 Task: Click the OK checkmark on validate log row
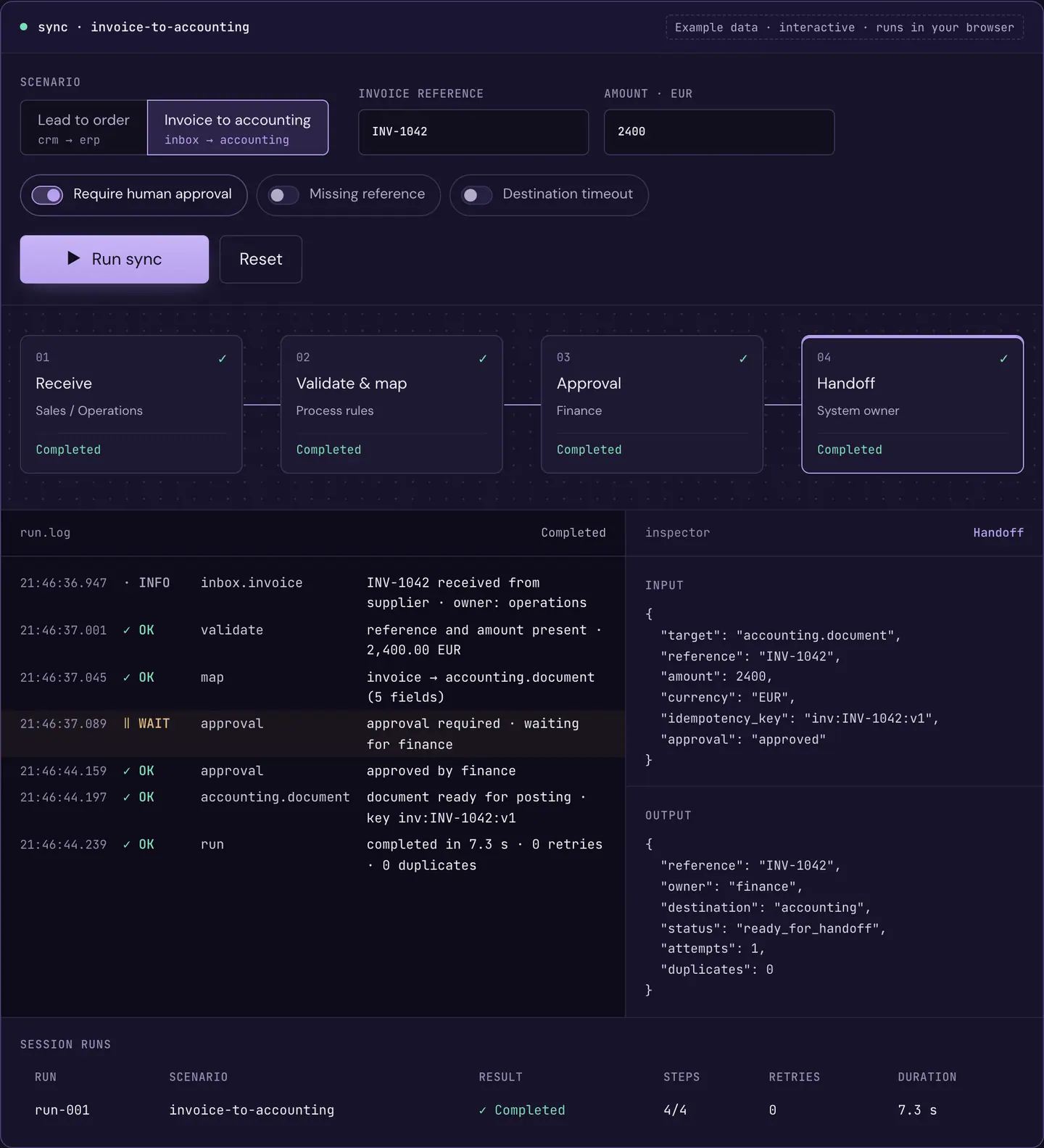(127, 630)
